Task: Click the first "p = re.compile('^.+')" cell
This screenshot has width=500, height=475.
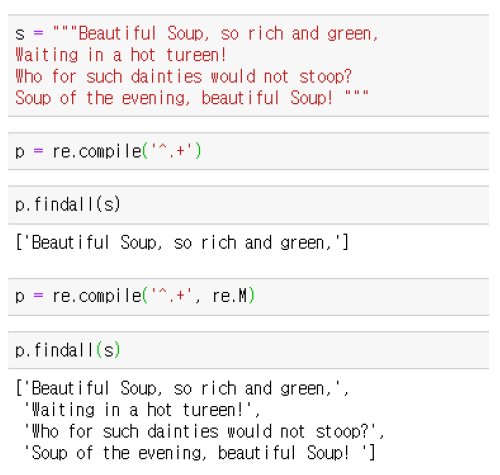Action: click(x=248, y=151)
